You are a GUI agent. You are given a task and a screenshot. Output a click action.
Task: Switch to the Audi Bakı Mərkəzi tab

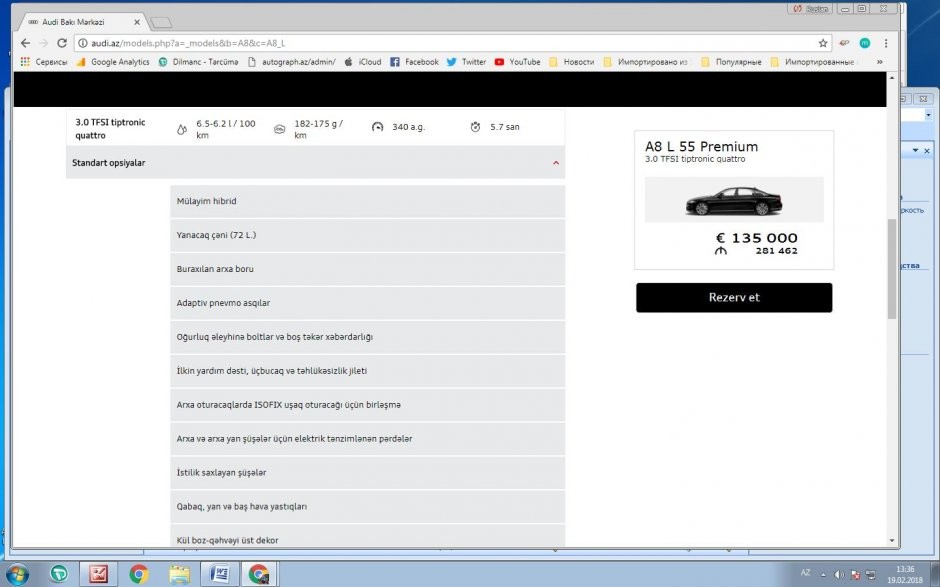(80, 21)
